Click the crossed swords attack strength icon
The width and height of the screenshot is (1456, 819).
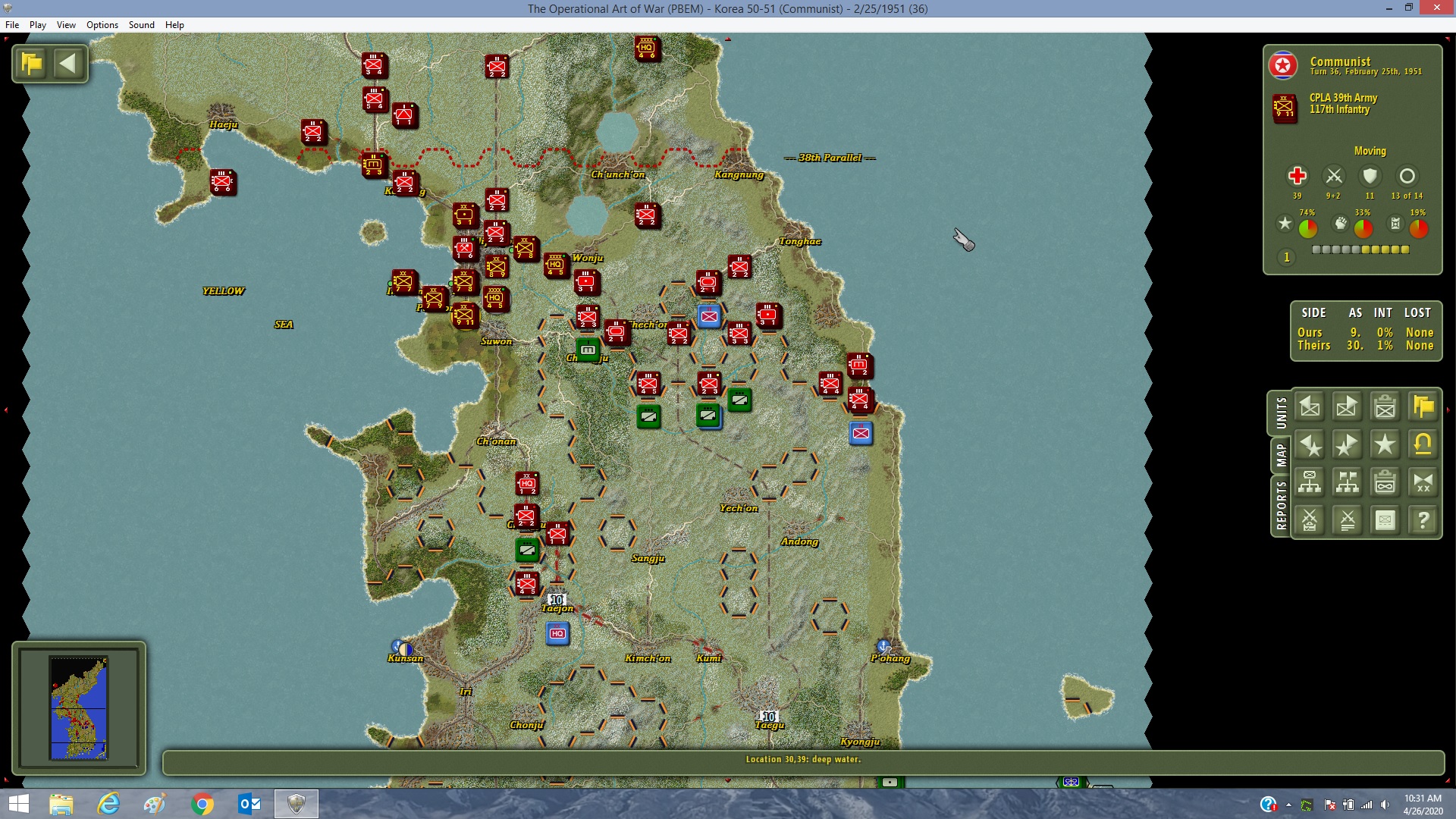(1333, 176)
